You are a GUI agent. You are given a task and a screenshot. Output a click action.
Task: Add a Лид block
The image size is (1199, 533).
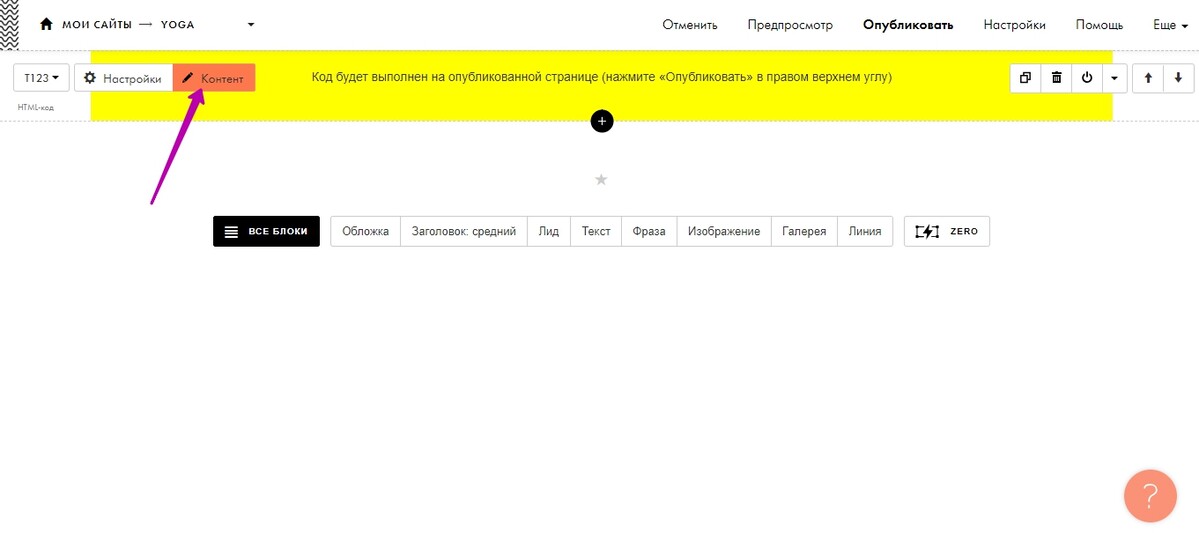point(548,231)
